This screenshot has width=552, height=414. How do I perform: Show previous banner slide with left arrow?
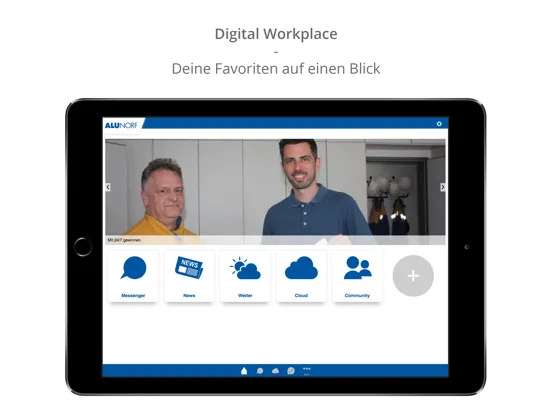coord(108,187)
